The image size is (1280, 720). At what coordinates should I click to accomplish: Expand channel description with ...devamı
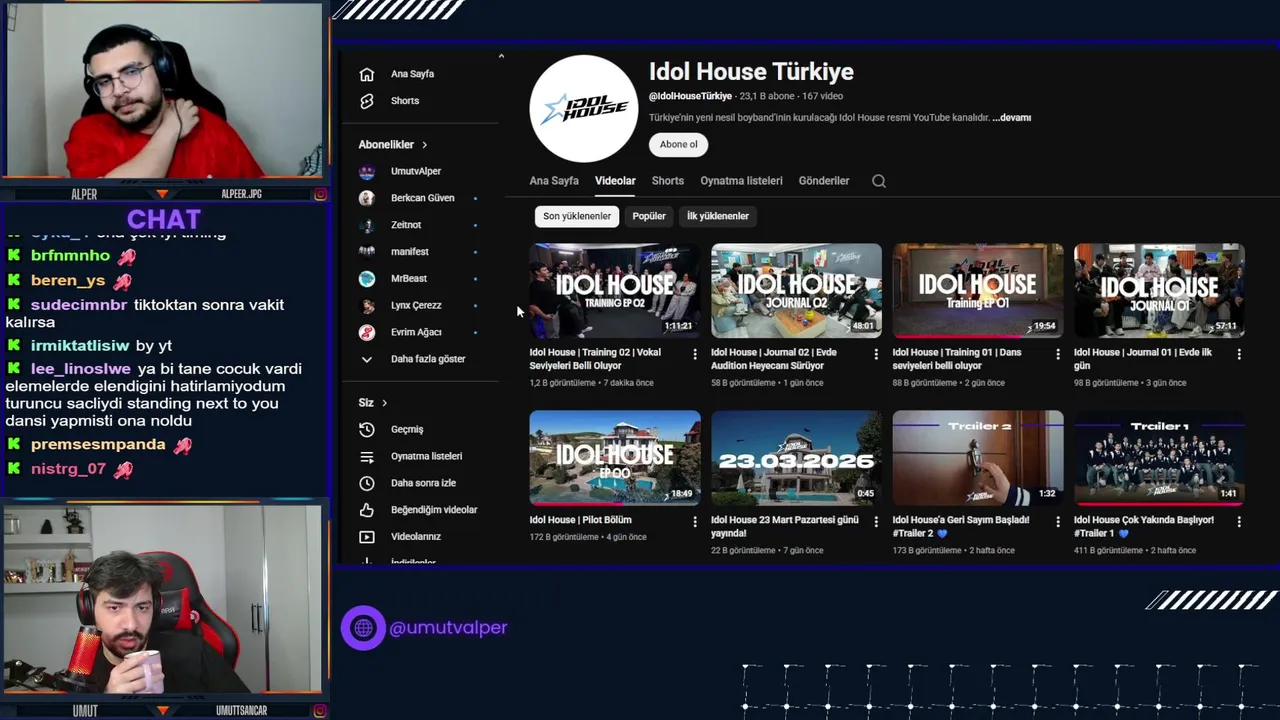(x=1011, y=118)
